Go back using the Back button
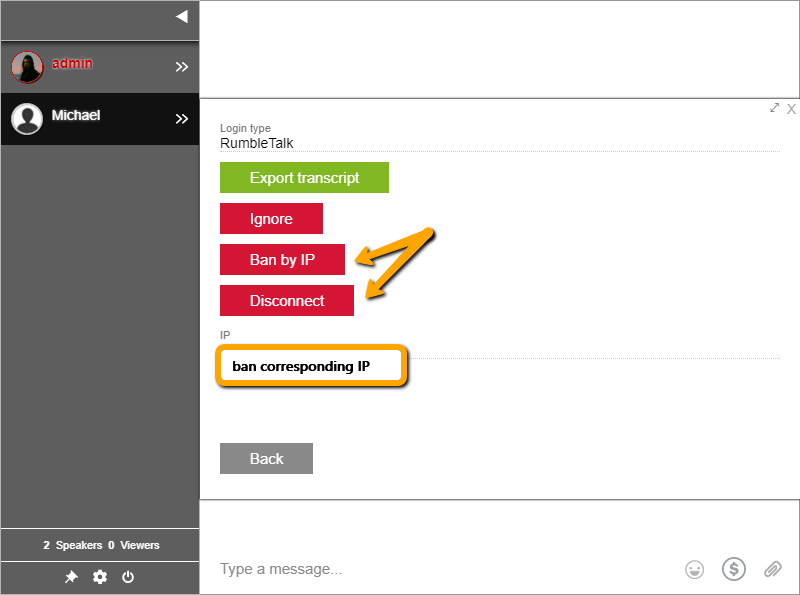The width and height of the screenshot is (800, 595). [x=266, y=459]
